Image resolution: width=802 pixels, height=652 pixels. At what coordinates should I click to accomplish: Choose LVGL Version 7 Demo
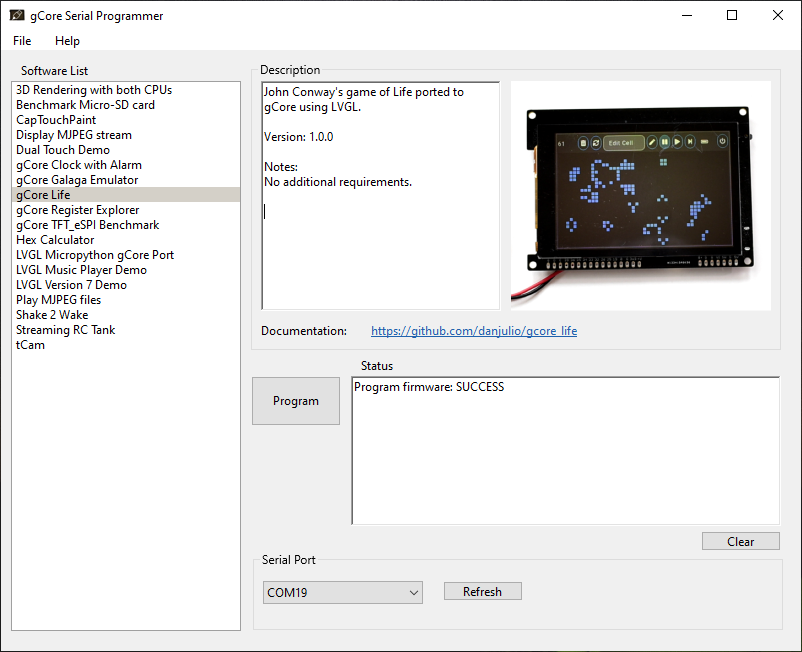(x=126, y=285)
